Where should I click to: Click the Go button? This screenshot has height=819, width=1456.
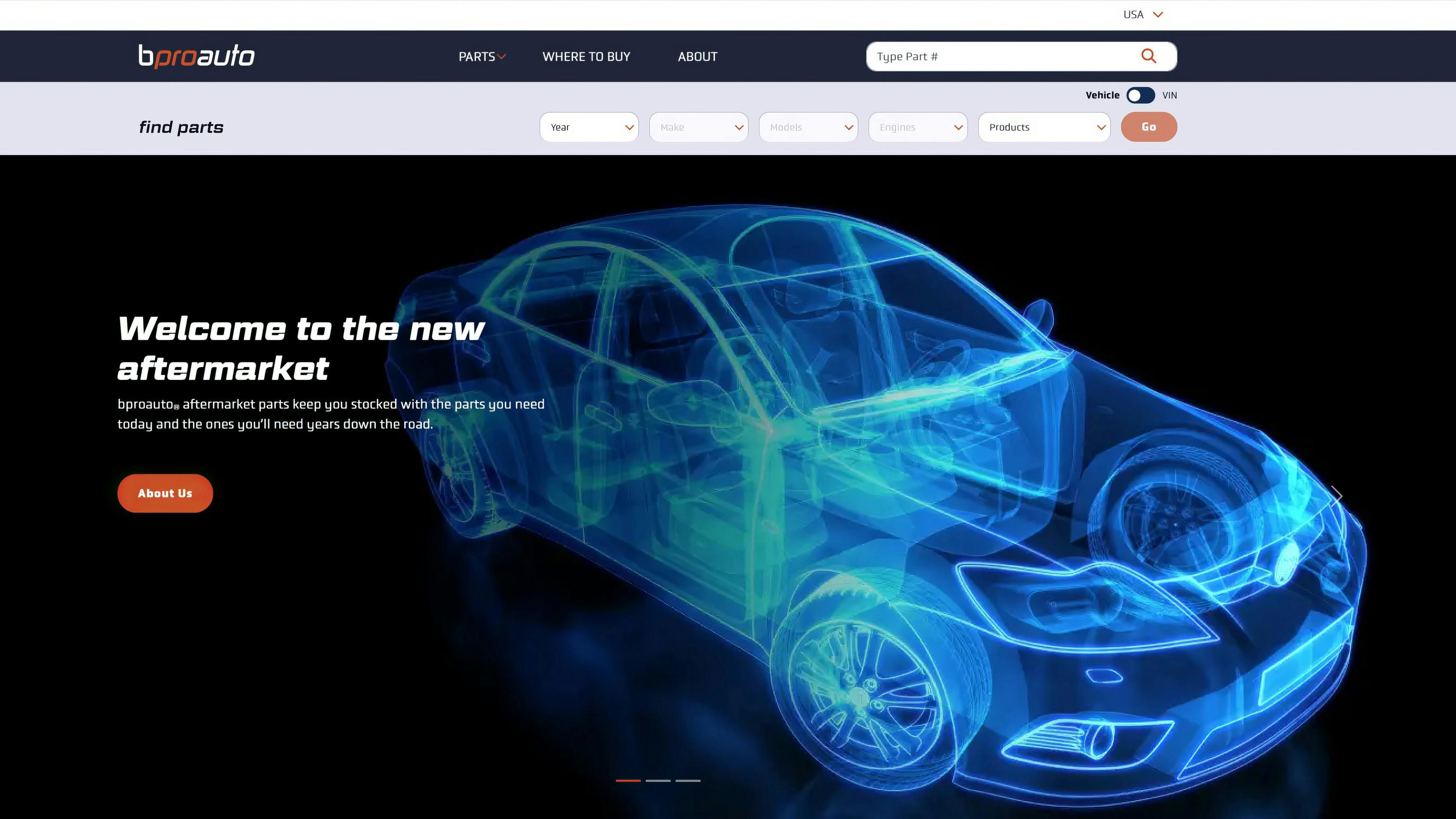[1149, 127]
